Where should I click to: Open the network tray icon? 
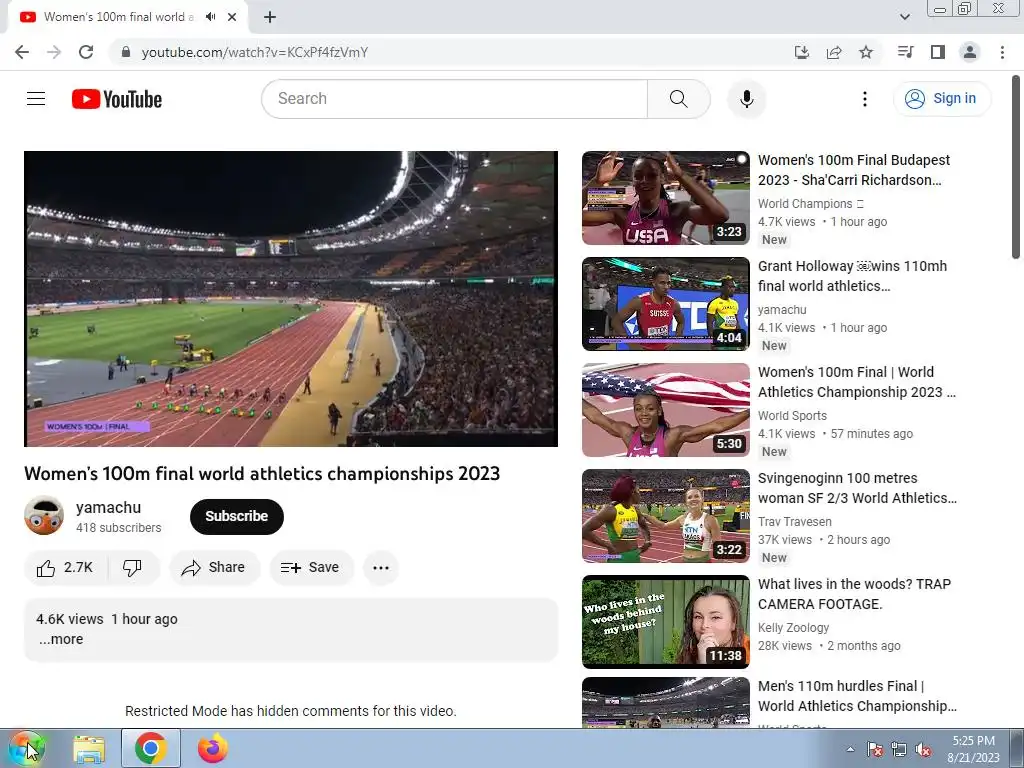pos(899,750)
